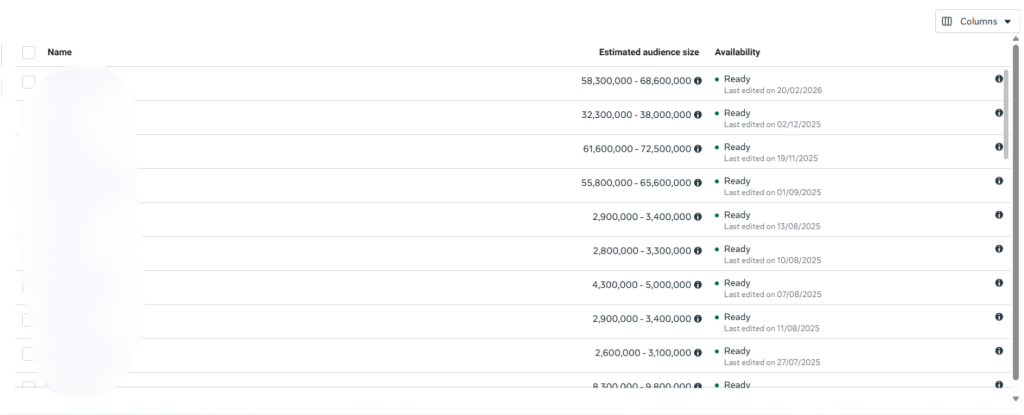Click Ready status on row edited 19/11/2025

[737, 147]
